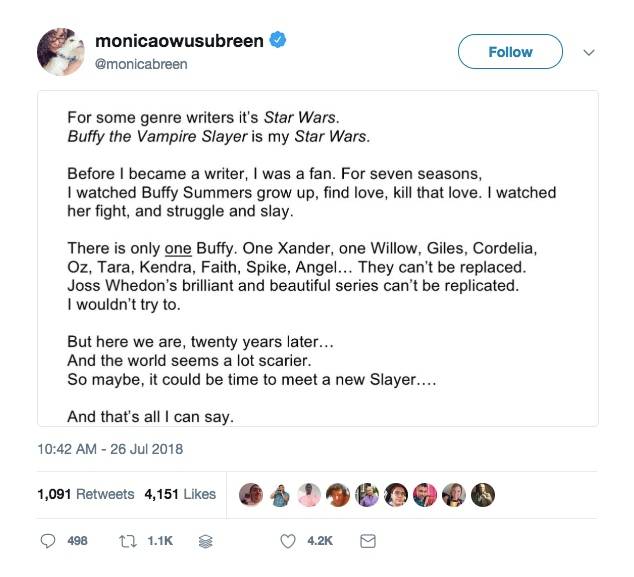Send via the envelope direct message icon
The image size is (634, 577).
pos(367,541)
